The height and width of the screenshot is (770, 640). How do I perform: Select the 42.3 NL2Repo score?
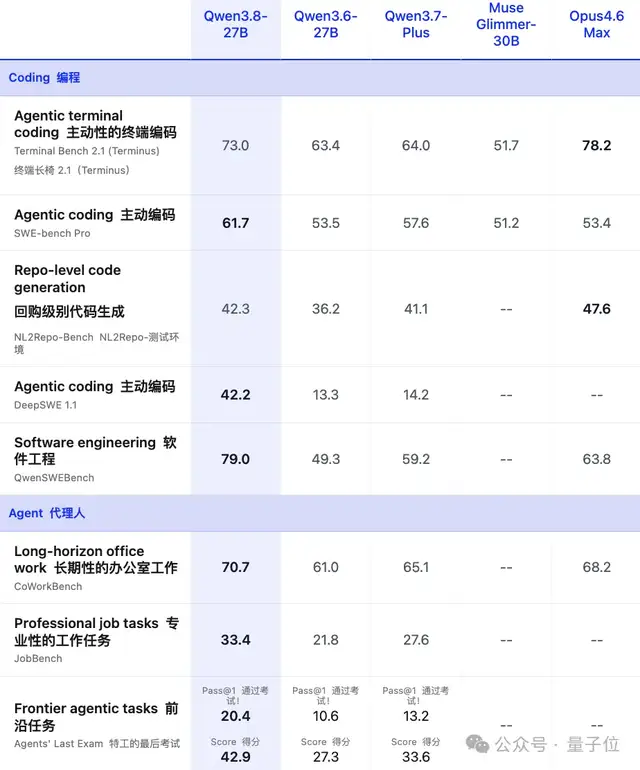[235, 309]
